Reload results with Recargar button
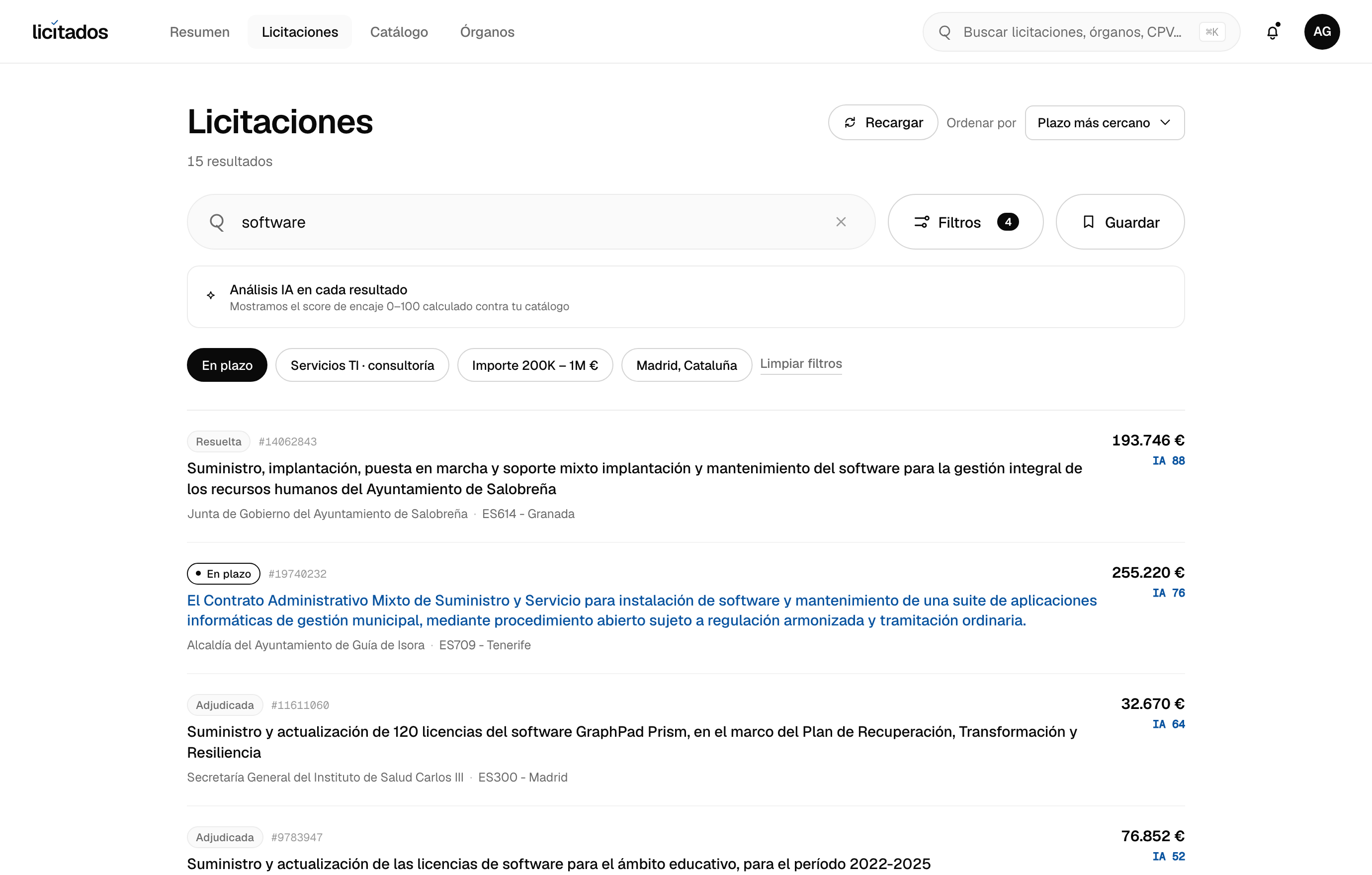This screenshot has height=875, width=1372. [x=882, y=122]
